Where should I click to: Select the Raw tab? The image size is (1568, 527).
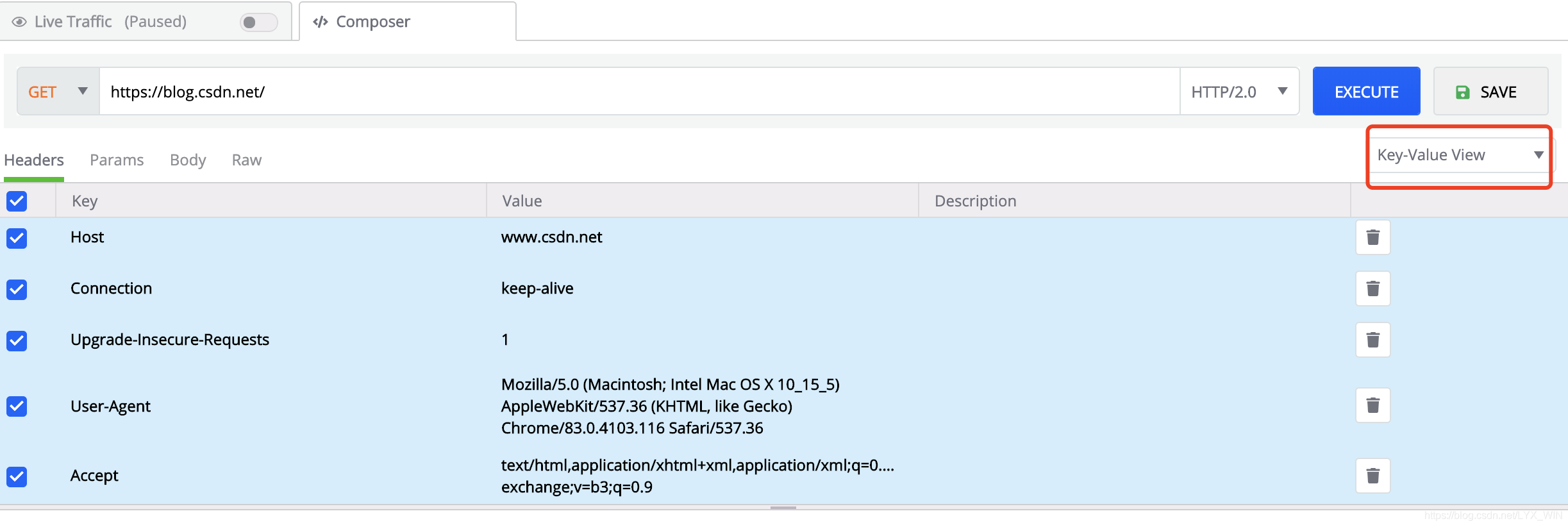(247, 160)
